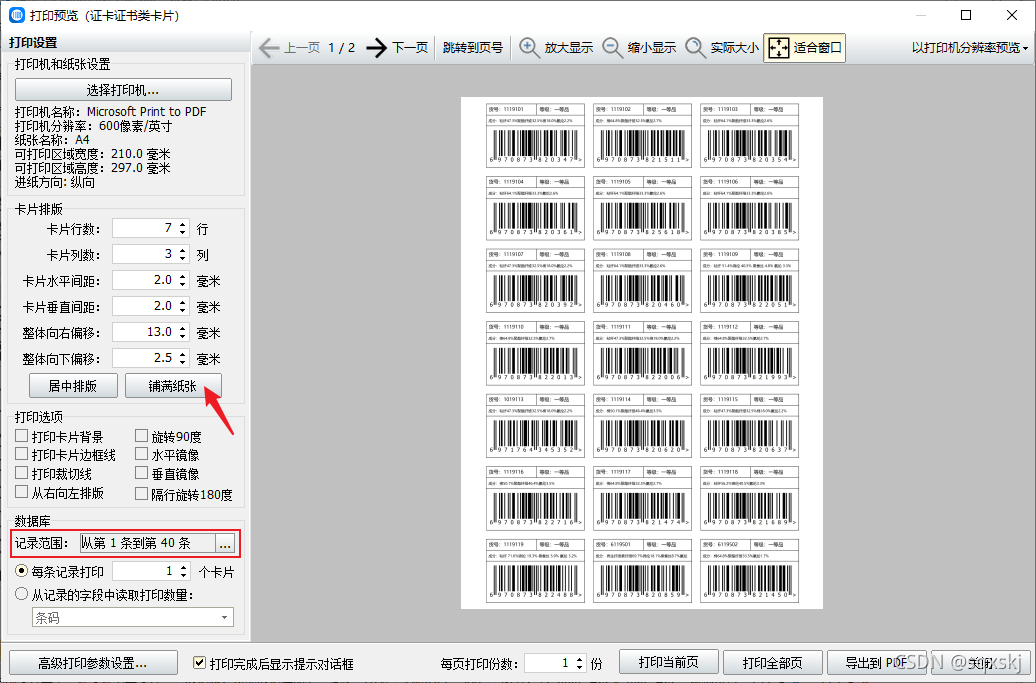The height and width of the screenshot is (683, 1036).
Task: Click the zoom out magnifier icon
Action: 612,48
